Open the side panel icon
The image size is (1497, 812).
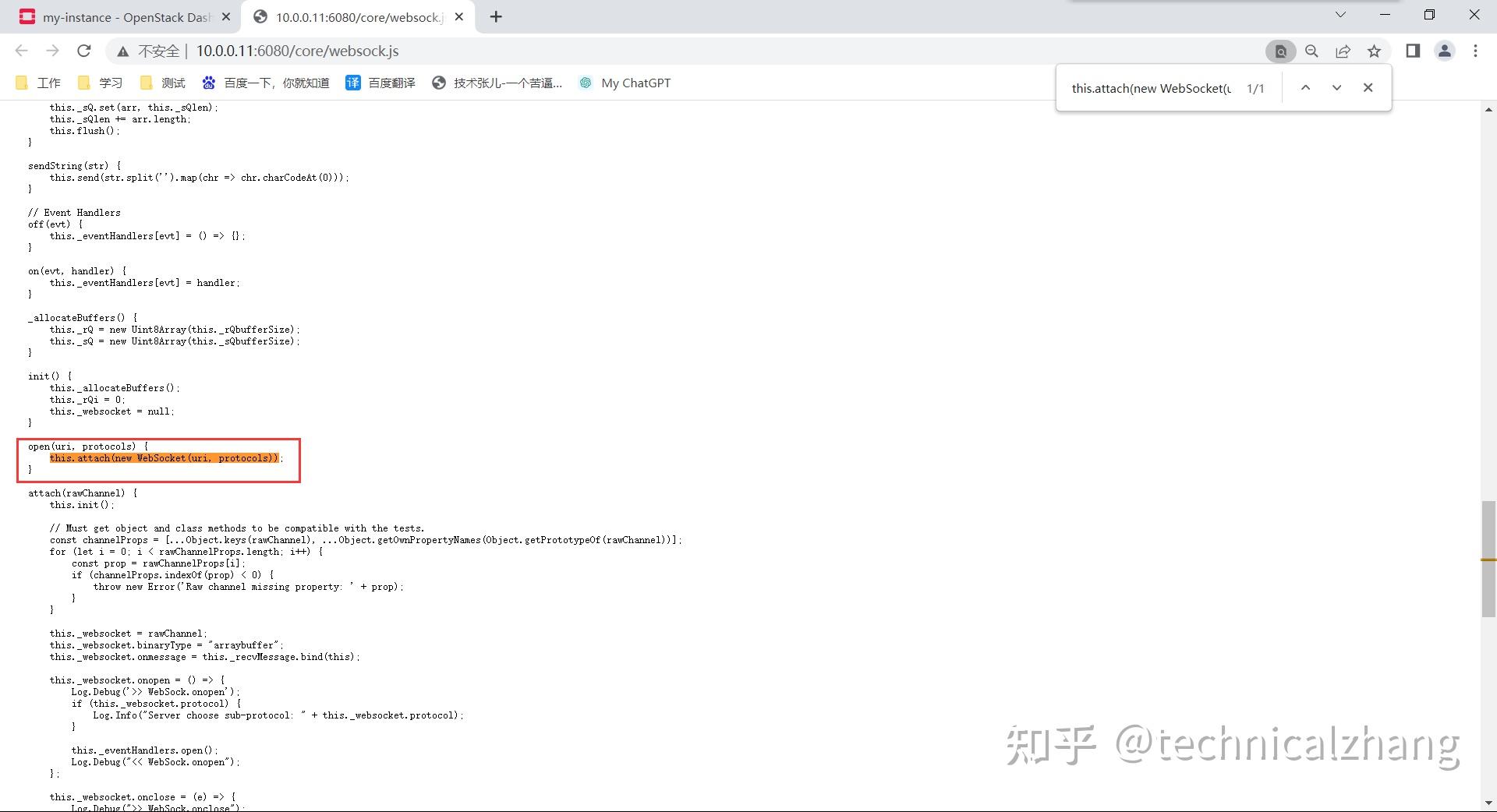click(x=1413, y=51)
